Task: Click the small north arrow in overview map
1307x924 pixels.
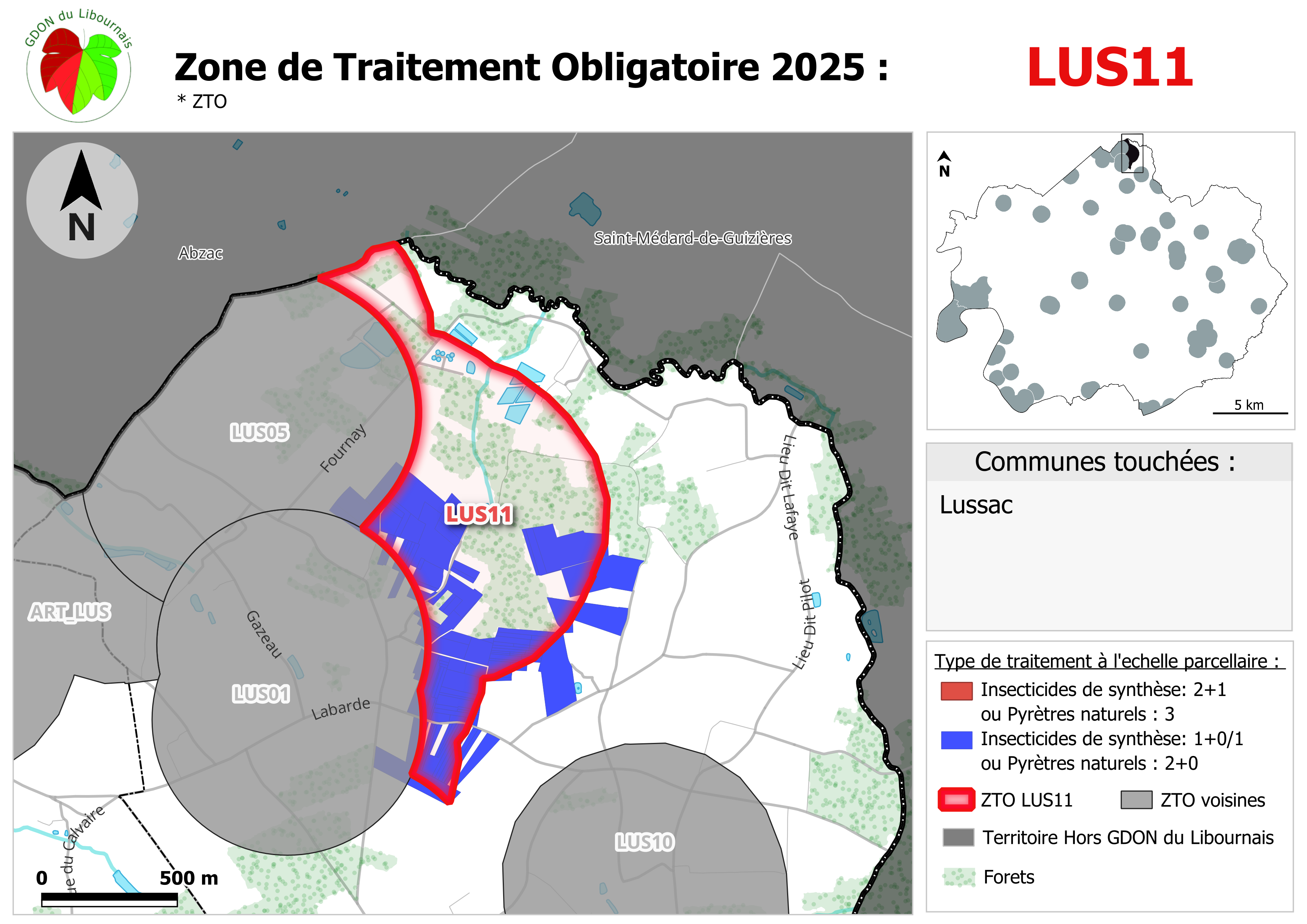Action: [944, 164]
